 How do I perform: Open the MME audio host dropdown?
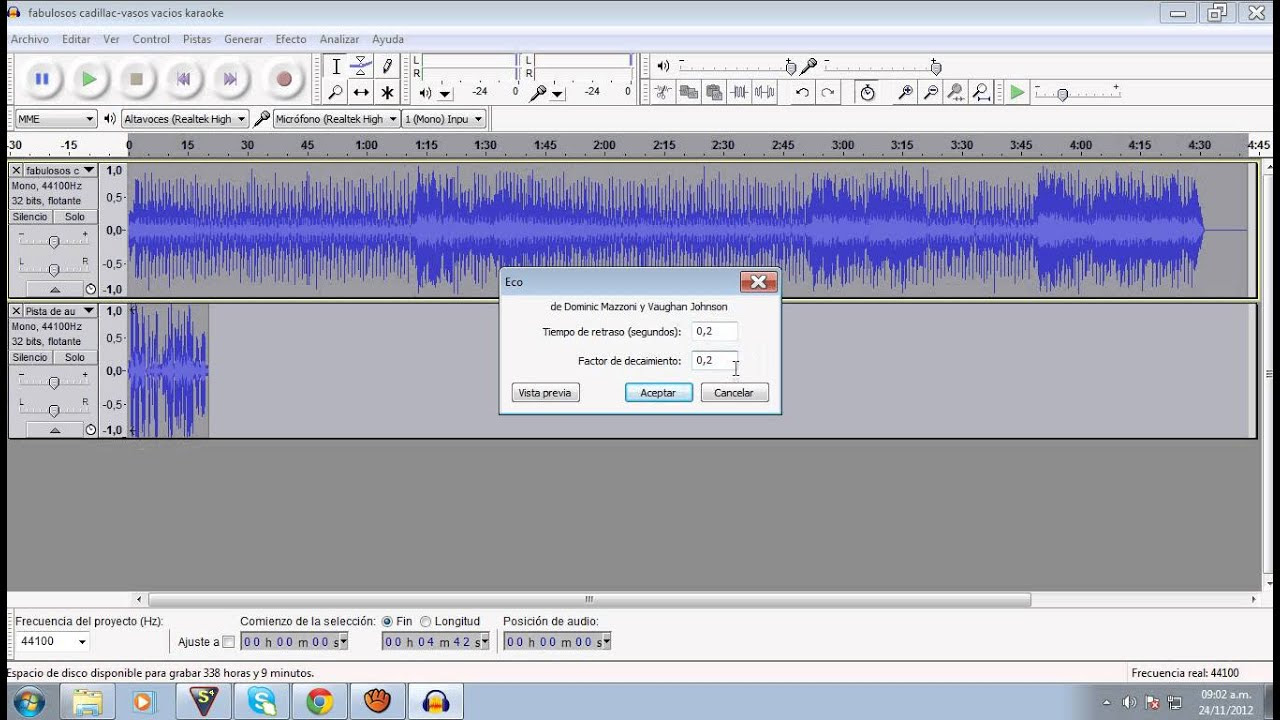click(x=55, y=119)
